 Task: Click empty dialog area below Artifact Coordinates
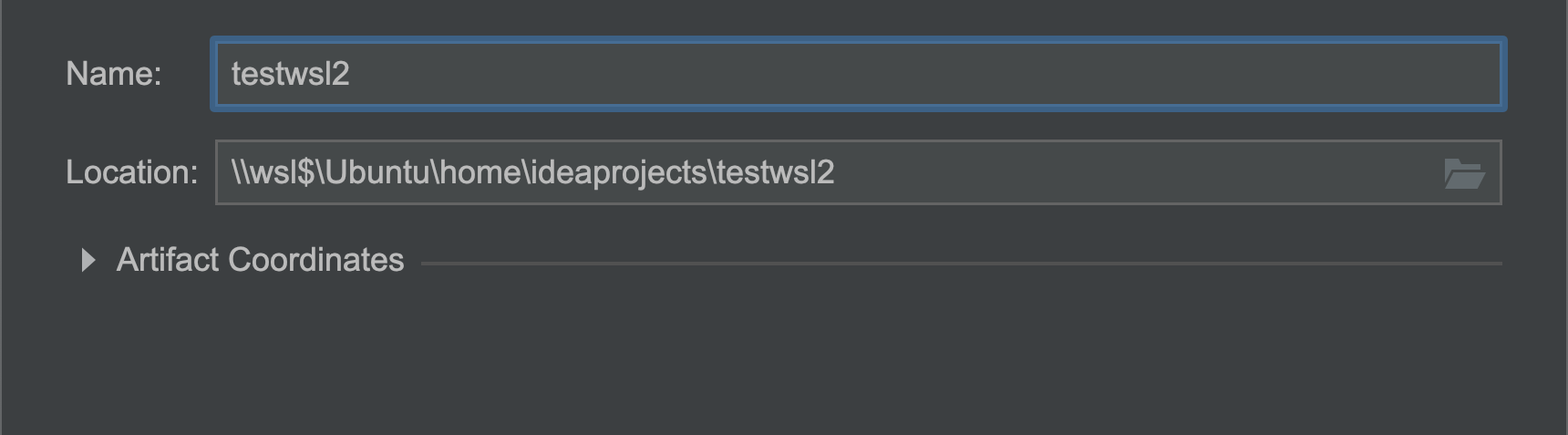pyautogui.click(x=784, y=356)
